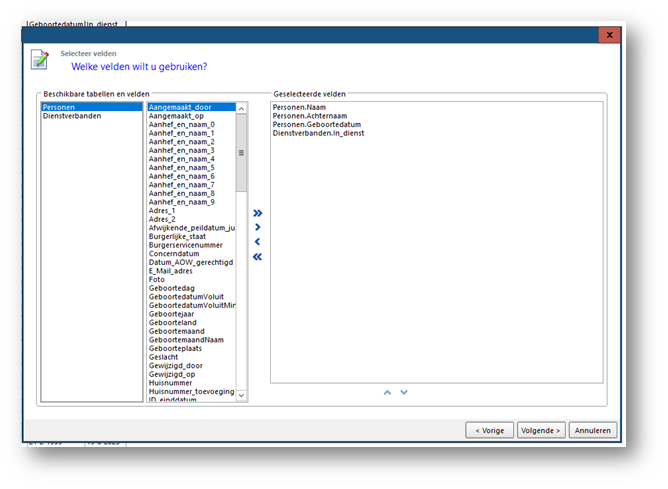
Task: Select the Aanhef_en_naam_1 field
Action: pyautogui.click(x=191, y=133)
